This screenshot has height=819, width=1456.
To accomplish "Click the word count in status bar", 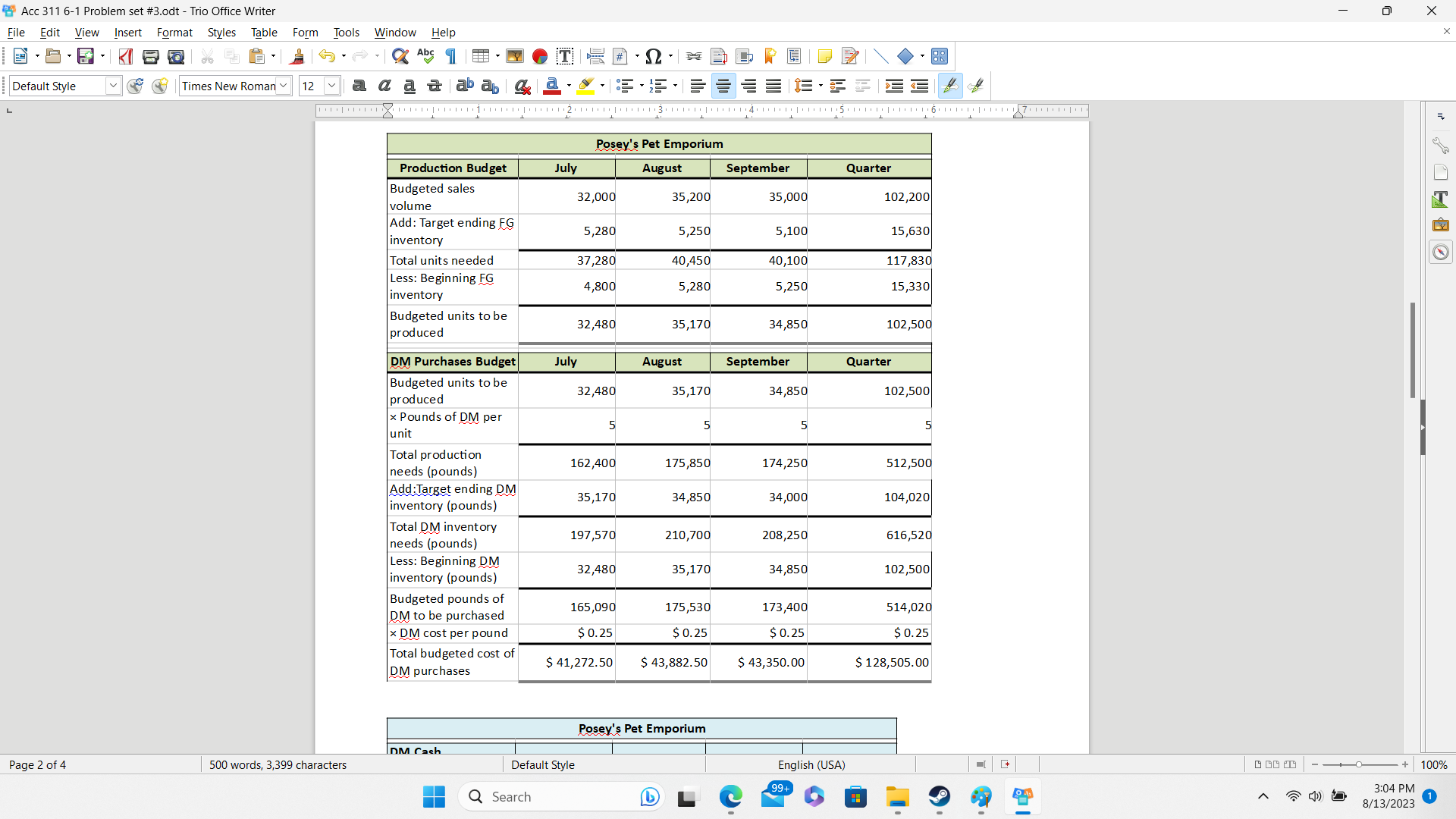I will [x=278, y=764].
